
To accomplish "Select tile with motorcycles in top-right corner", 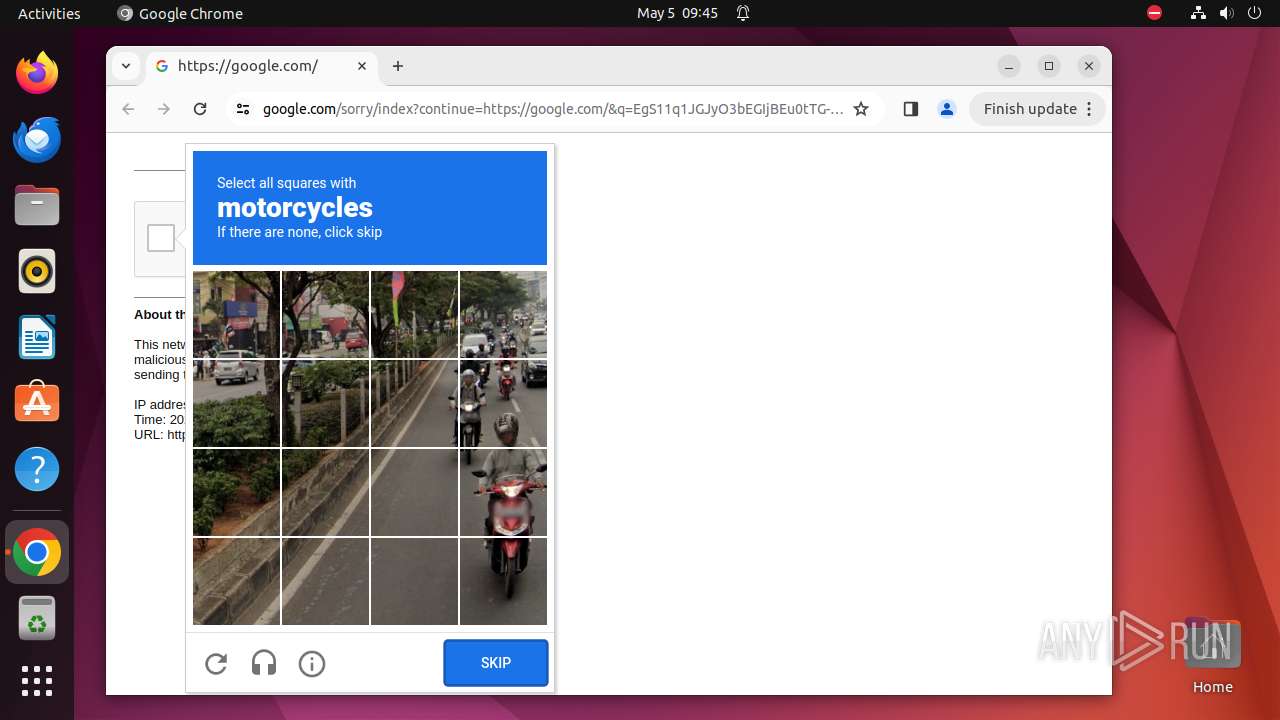I will 504,314.
